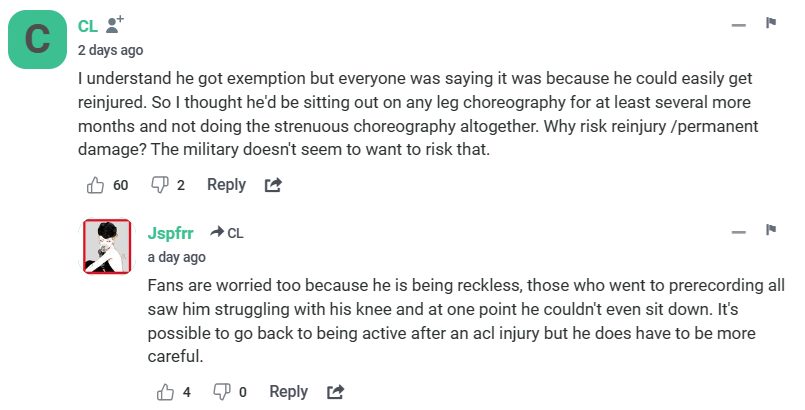The image size is (805, 410).
Task: Collapse Jspfrr's reply with minus
Action: pos(739,232)
